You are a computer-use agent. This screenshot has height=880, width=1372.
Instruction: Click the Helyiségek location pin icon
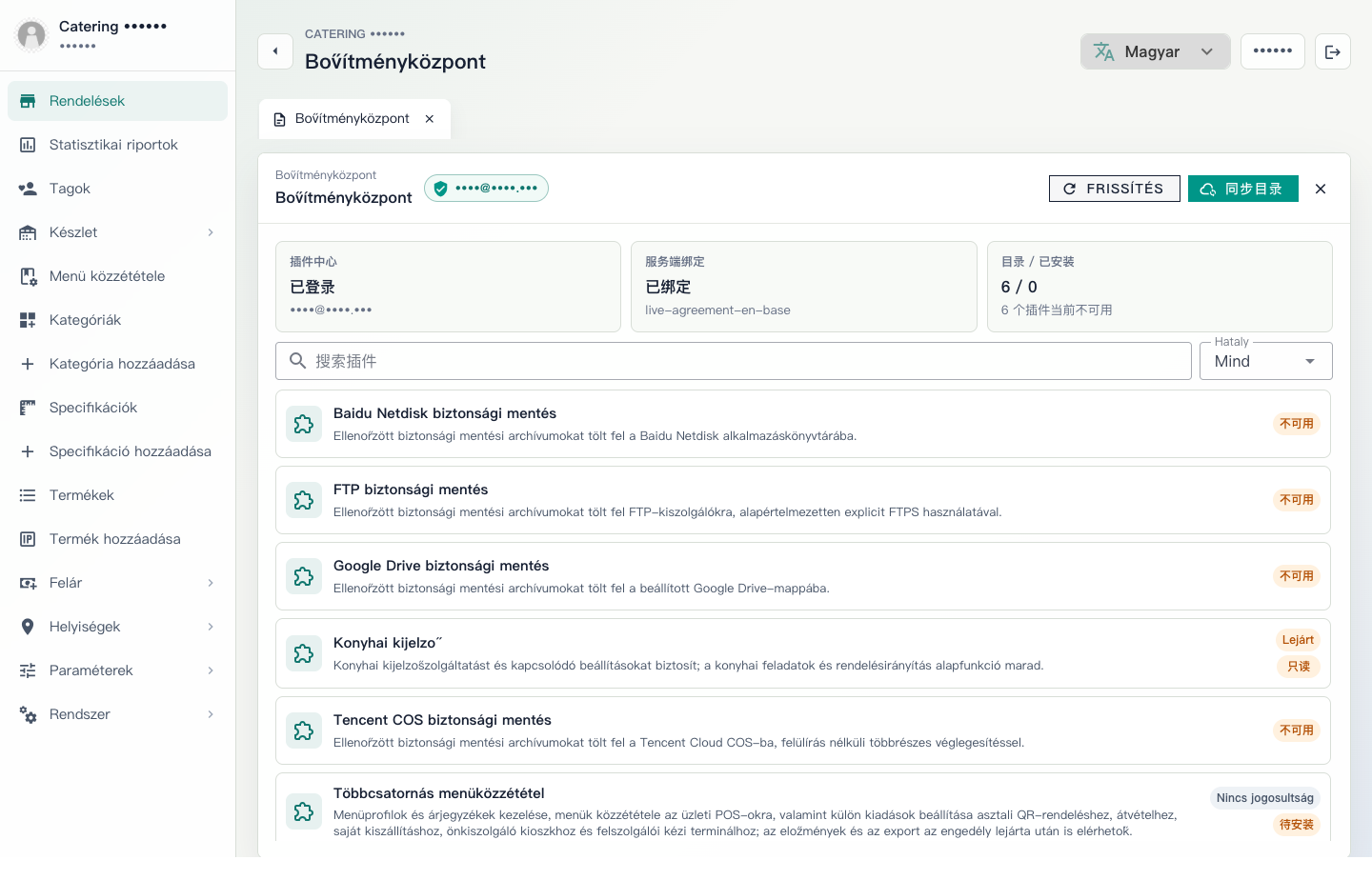(28, 627)
